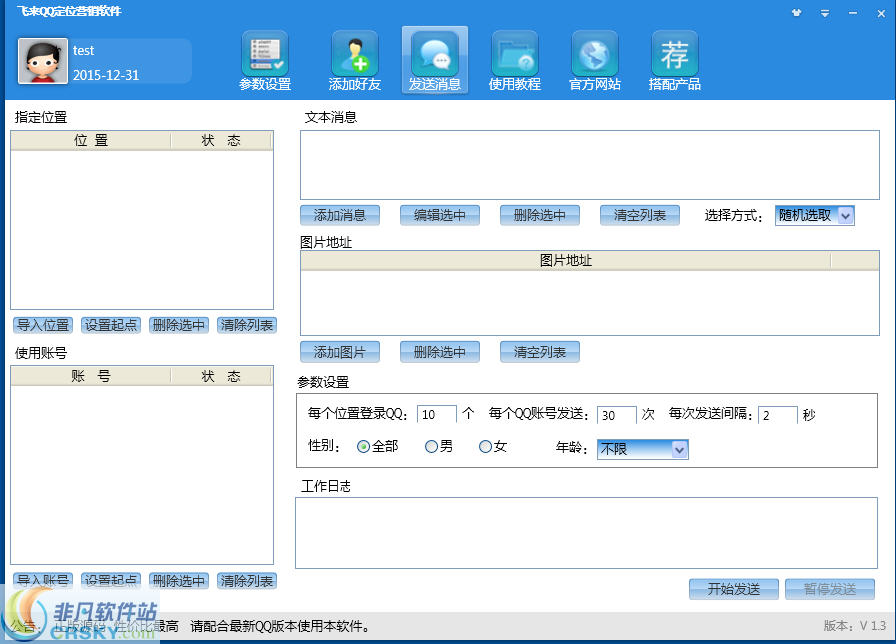The width and height of the screenshot is (896, 644).
Task: Click 删除选中 under text messages
Action: coord(540,215)
